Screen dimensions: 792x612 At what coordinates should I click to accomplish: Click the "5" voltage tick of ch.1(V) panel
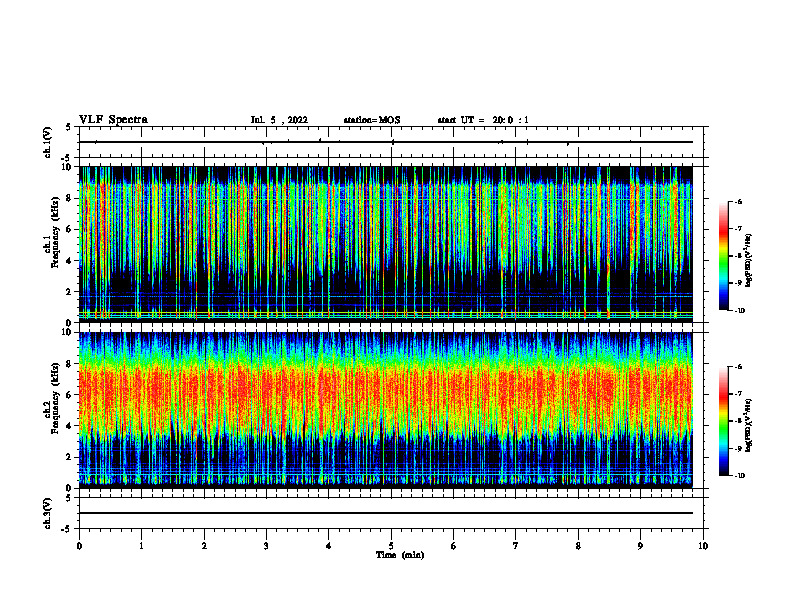click(x=69, y=128)
